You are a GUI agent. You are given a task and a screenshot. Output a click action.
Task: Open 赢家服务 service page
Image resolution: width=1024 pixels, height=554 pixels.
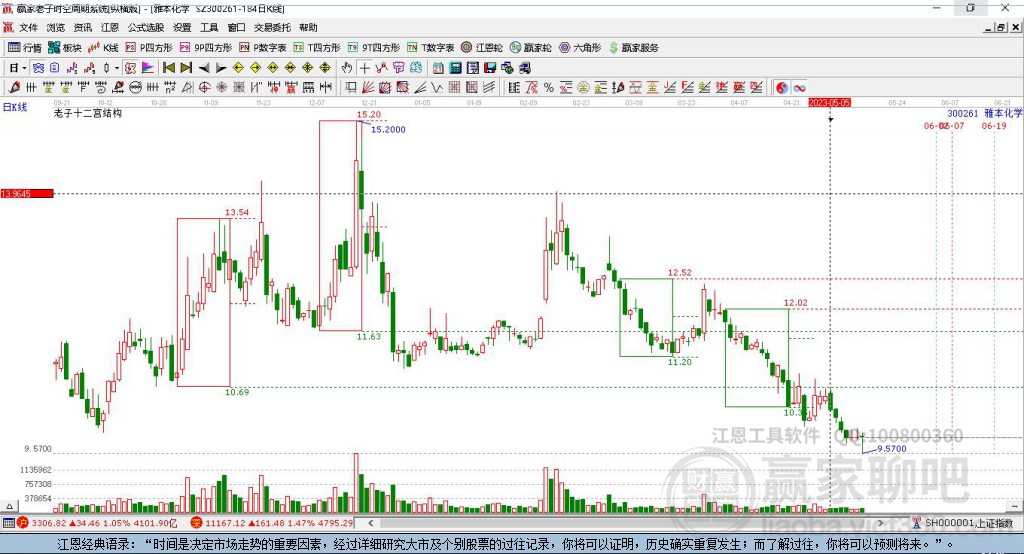(x=633, y=48)
